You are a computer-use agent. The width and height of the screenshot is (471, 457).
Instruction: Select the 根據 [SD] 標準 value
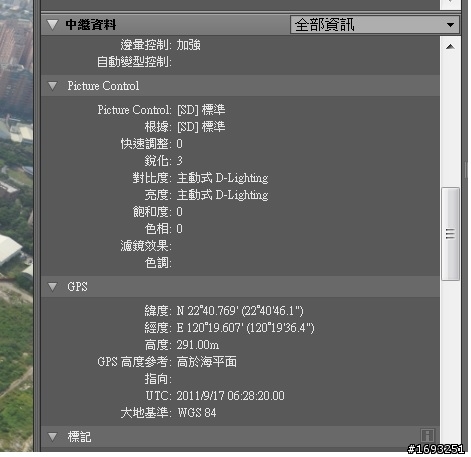pyautogui.click(x=201, y=127)
